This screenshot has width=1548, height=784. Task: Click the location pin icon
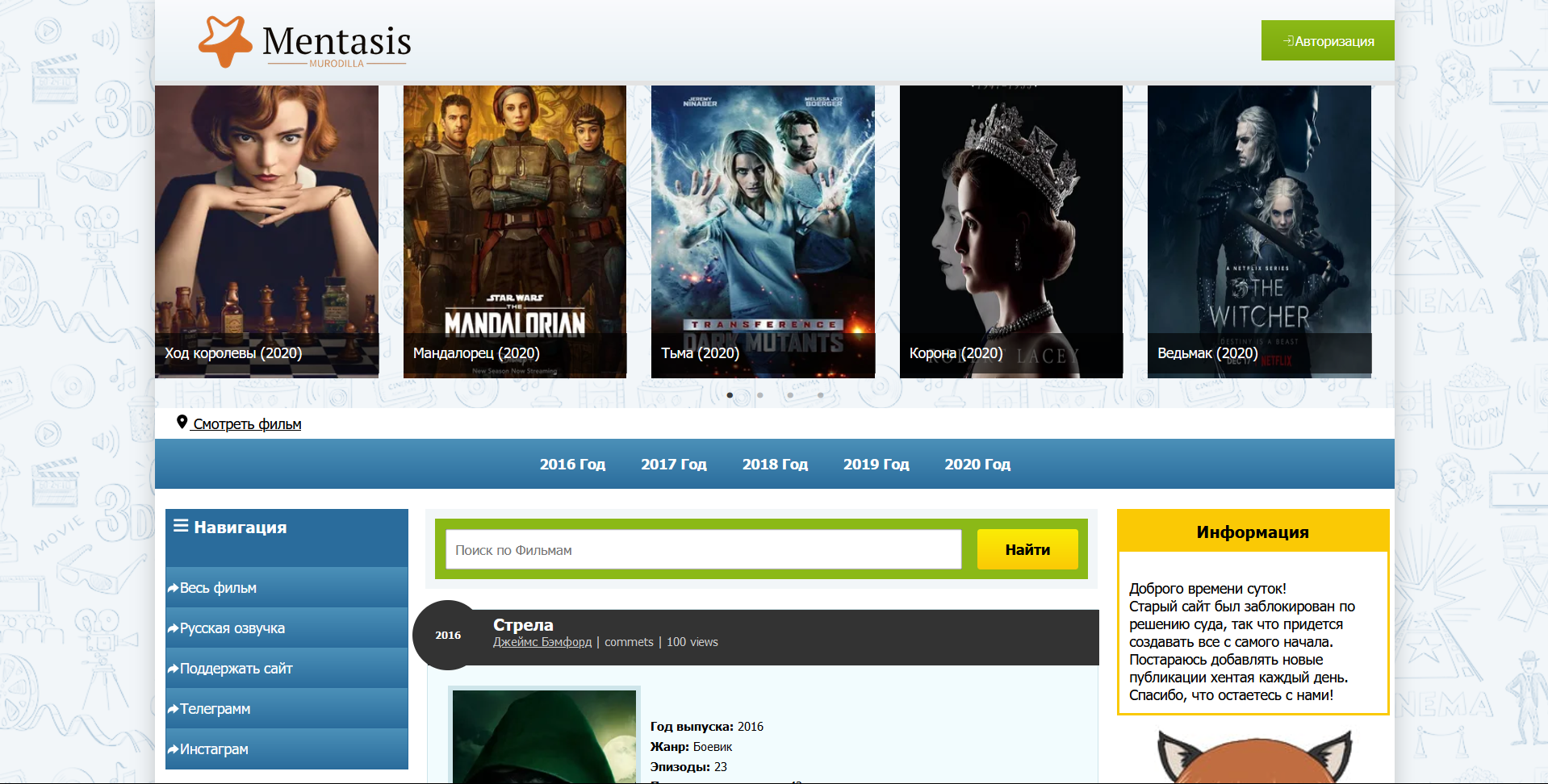point(182,422)
